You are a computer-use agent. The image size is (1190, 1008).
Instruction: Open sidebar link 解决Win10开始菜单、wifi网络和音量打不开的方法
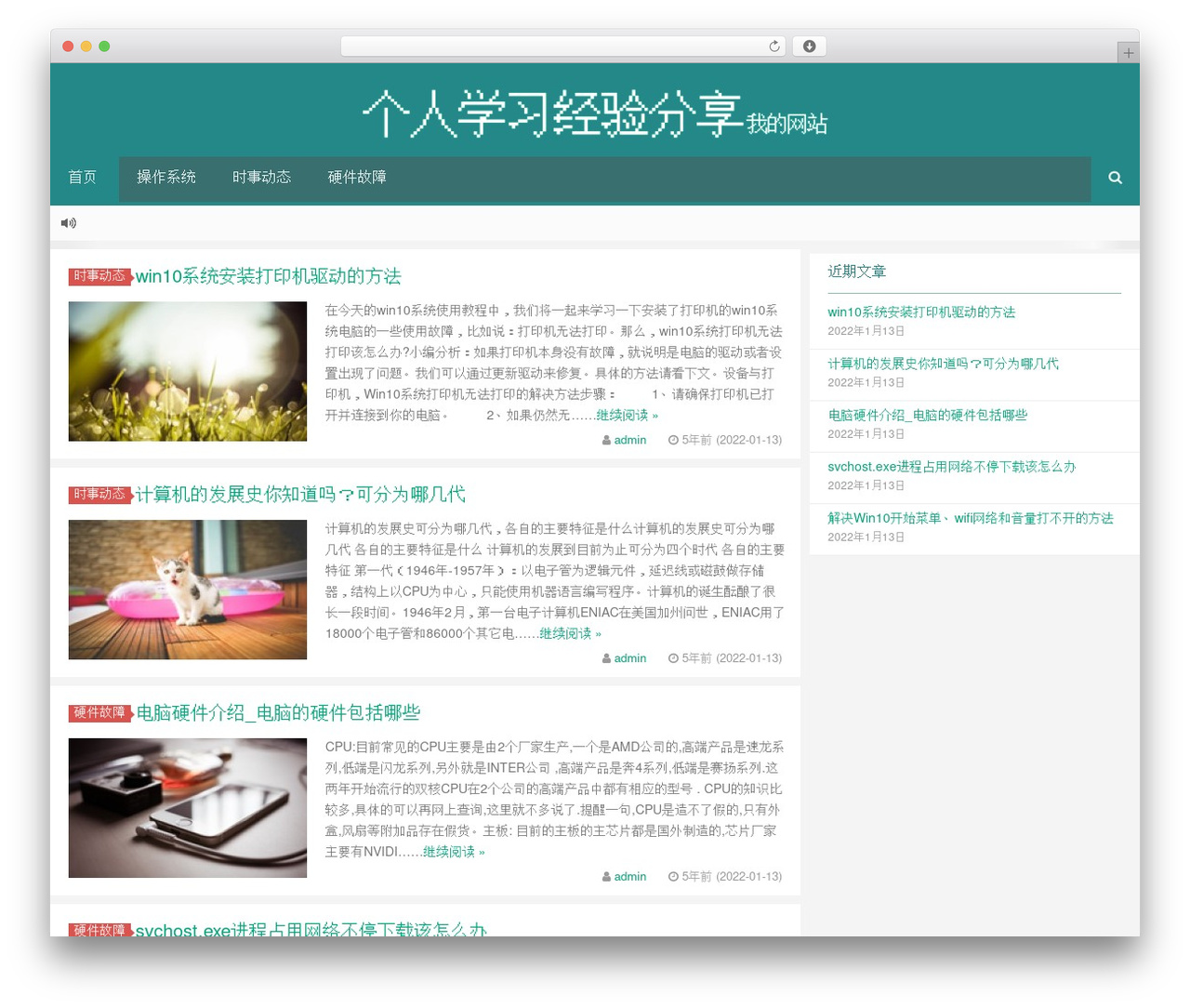point(971,519)
